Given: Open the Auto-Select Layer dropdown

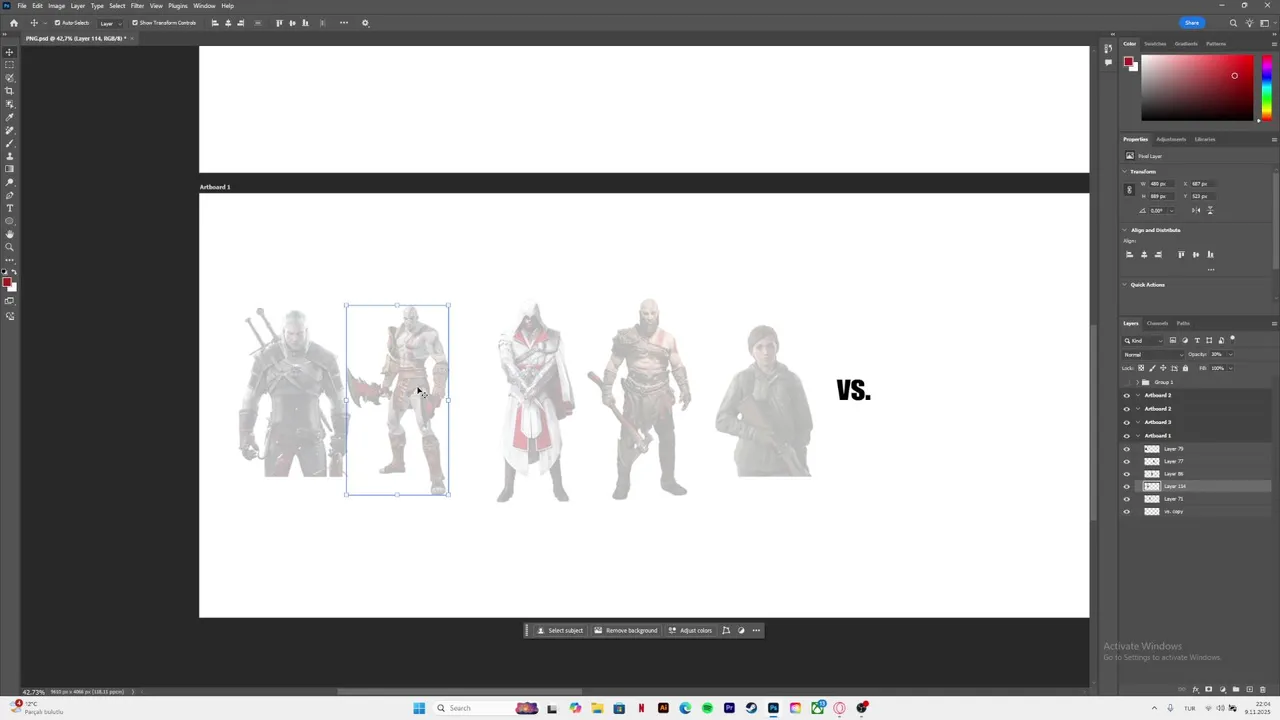Looking at the screenshot, I should (110, 23).
